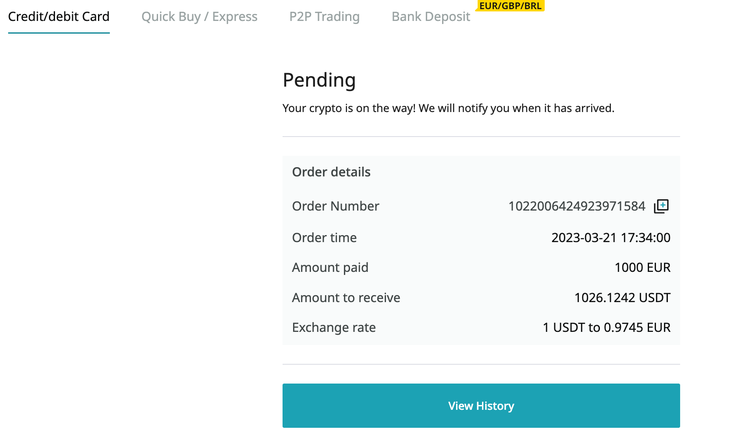Click the 1026.1242 USDT amount to receive
734x444 pixels.
point(622,297)
